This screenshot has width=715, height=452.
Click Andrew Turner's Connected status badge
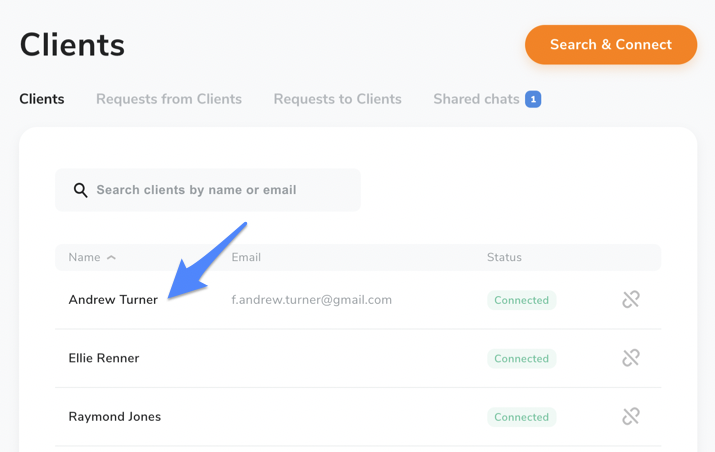(x=522, y=300)
